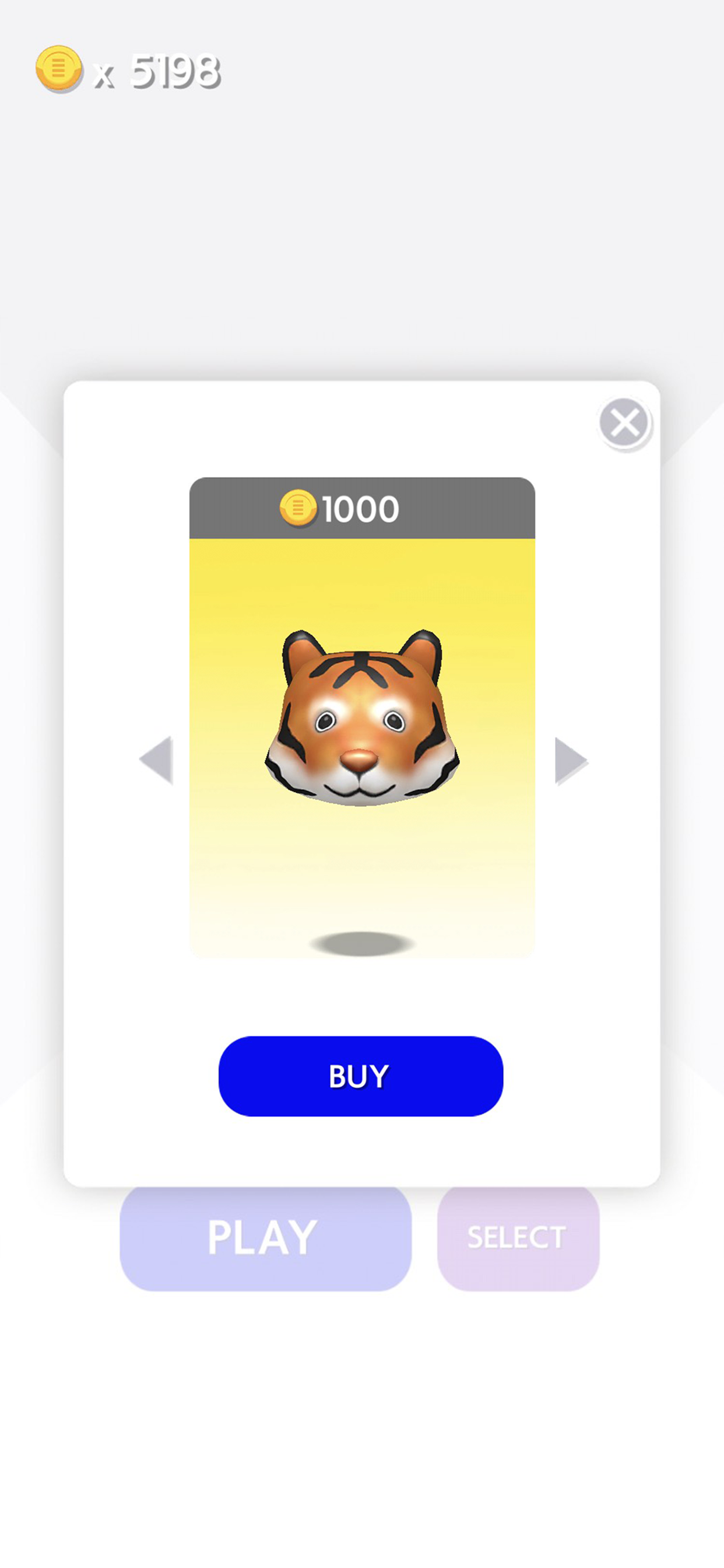
Task: Tap the dimmed SELECT button
Action: pyautogui.click(x=518, y=1237)
